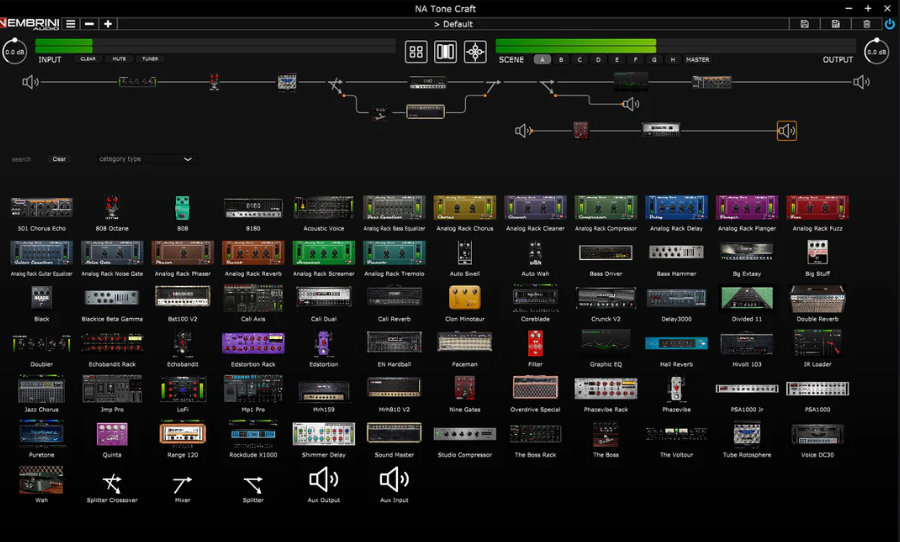
Task: Click the trash delete preset icon
Action: point(866,24)
